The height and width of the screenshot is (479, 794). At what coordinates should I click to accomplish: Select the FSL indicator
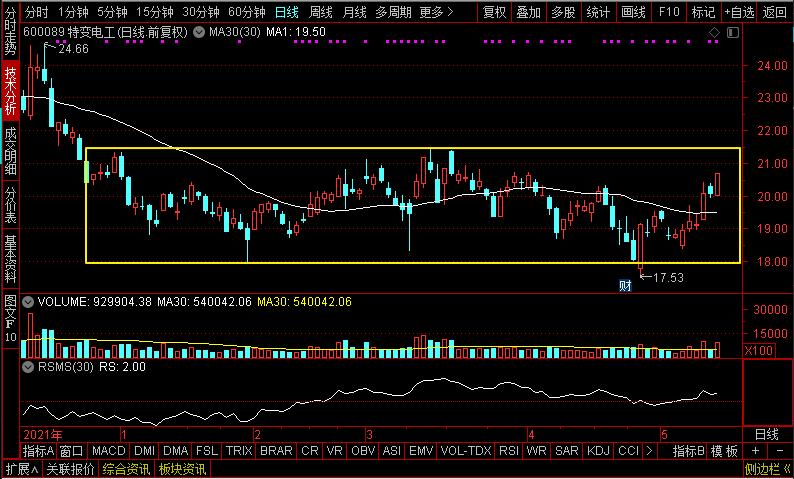(x=207, y=451)
